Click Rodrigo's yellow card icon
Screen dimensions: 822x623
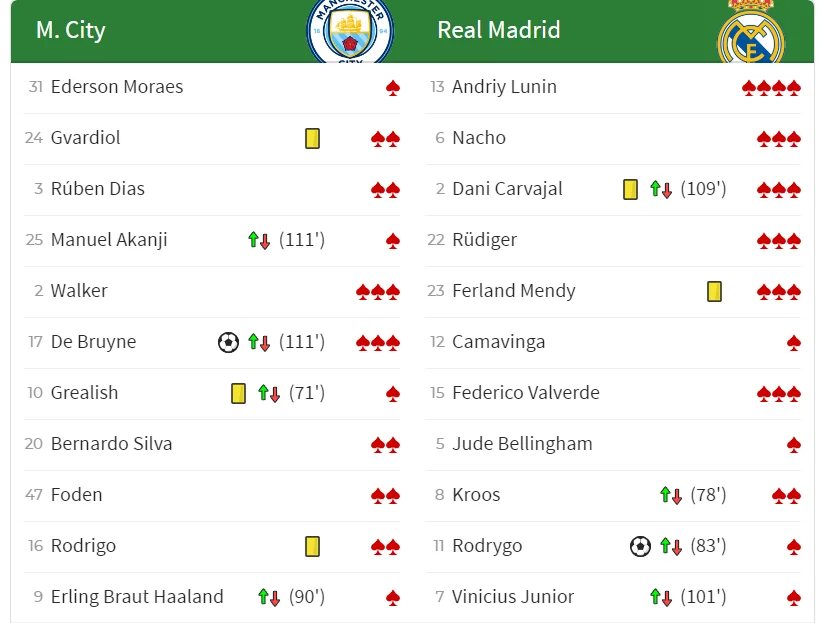pyautogui.click(x=313, y=546)
